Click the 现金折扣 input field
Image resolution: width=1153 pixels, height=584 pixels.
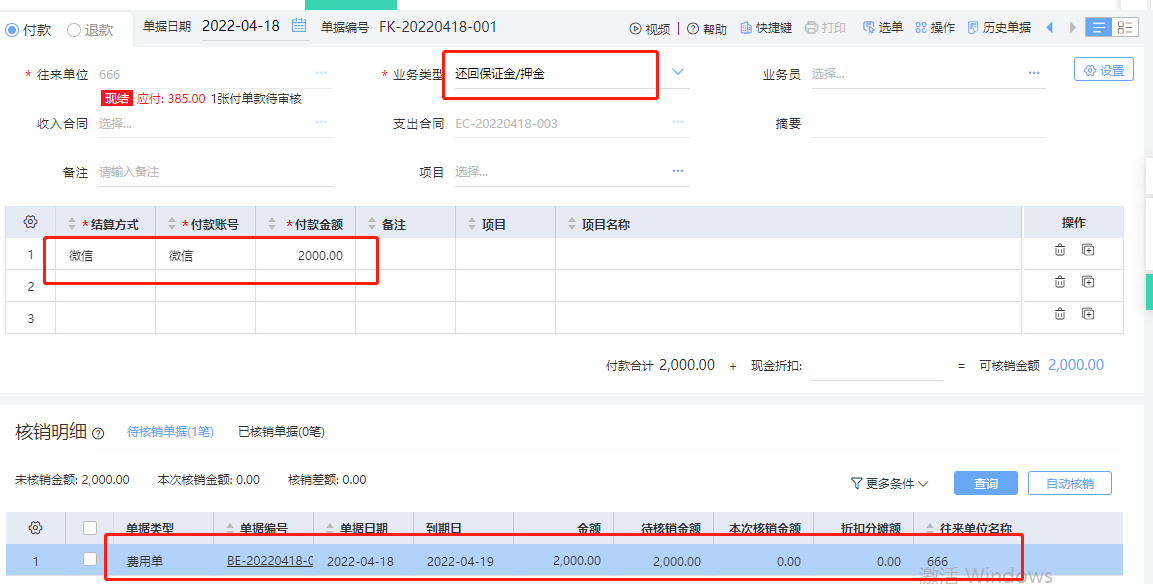pos(875,366)
